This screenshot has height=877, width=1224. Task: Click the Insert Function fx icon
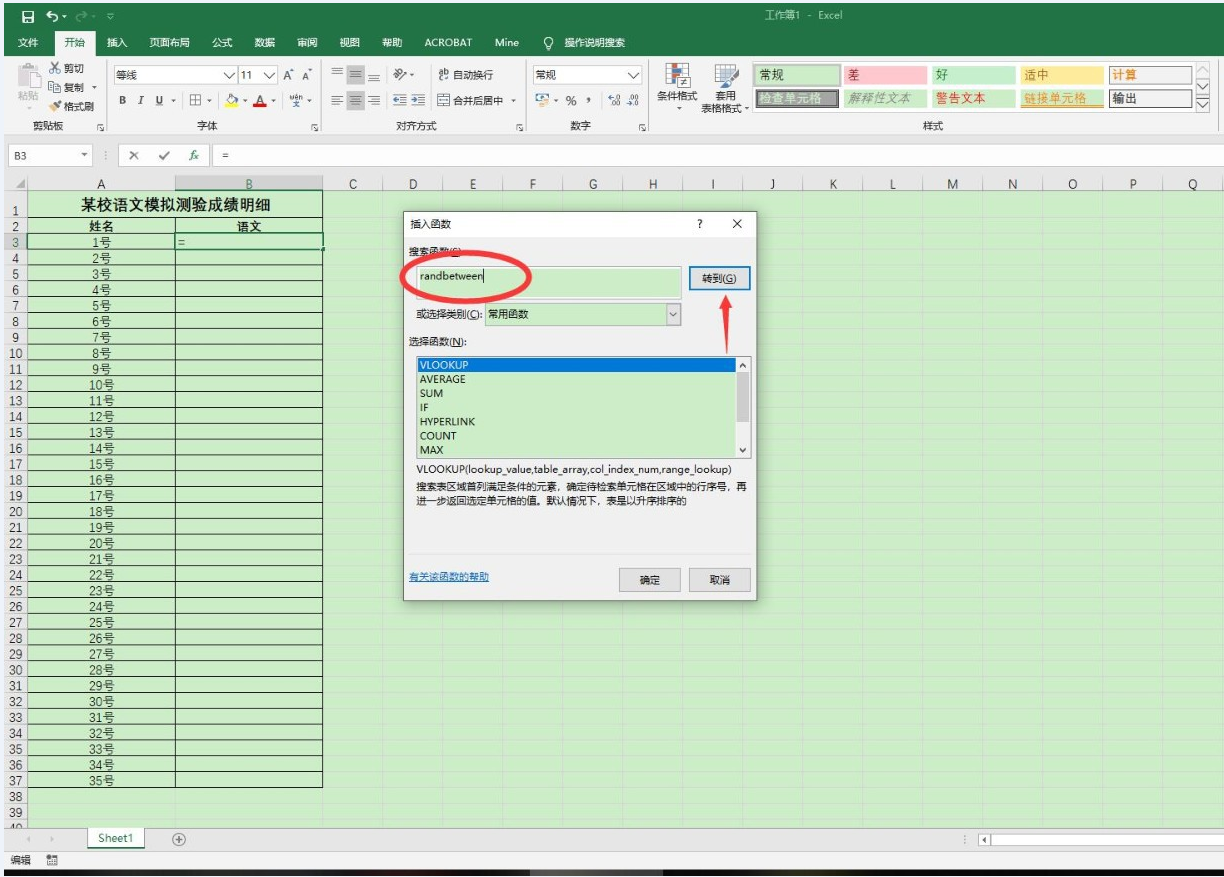pyautogui.click(x=194, y=156)
